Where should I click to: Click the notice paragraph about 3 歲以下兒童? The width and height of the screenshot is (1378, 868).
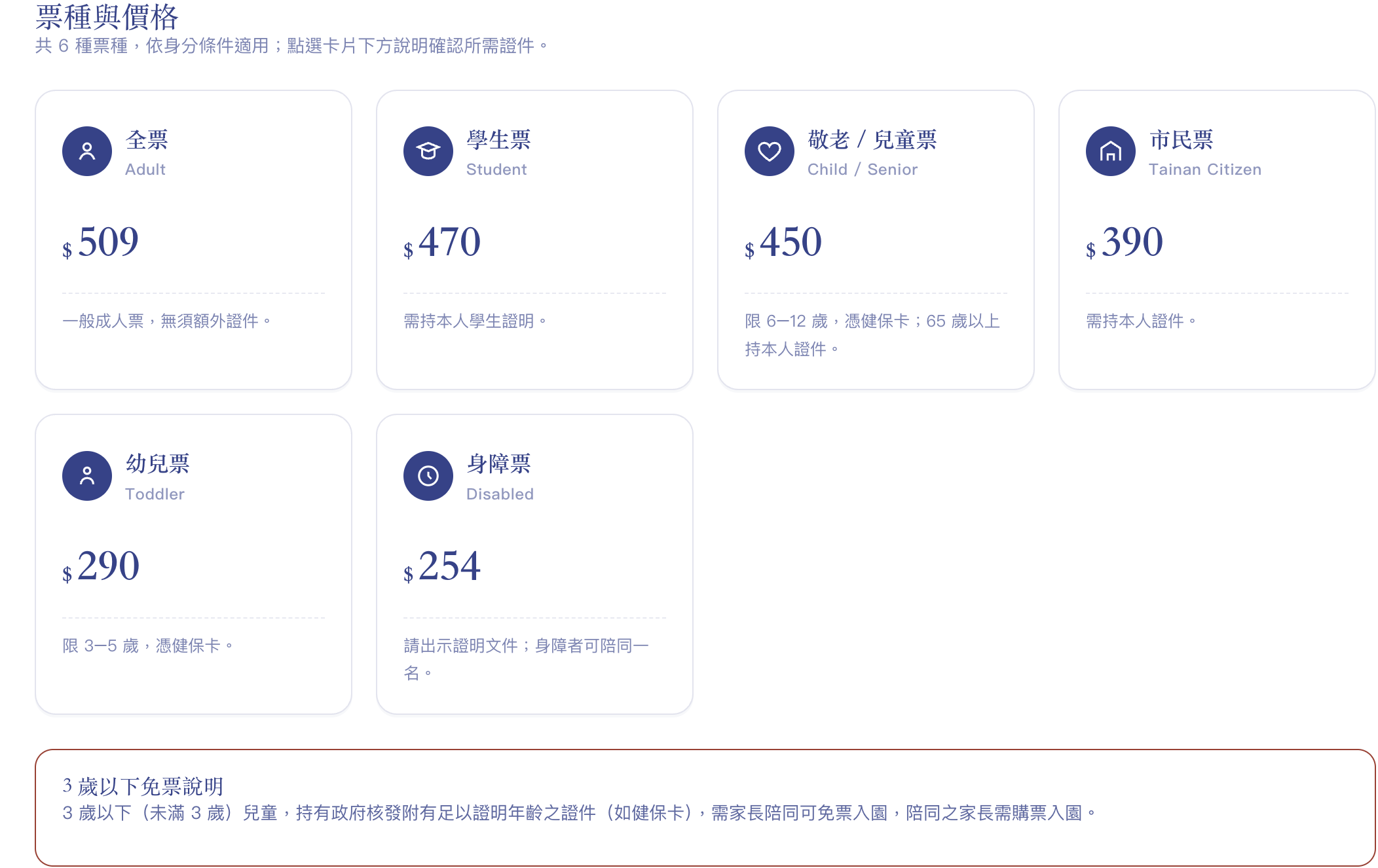[x=580, y=813]
